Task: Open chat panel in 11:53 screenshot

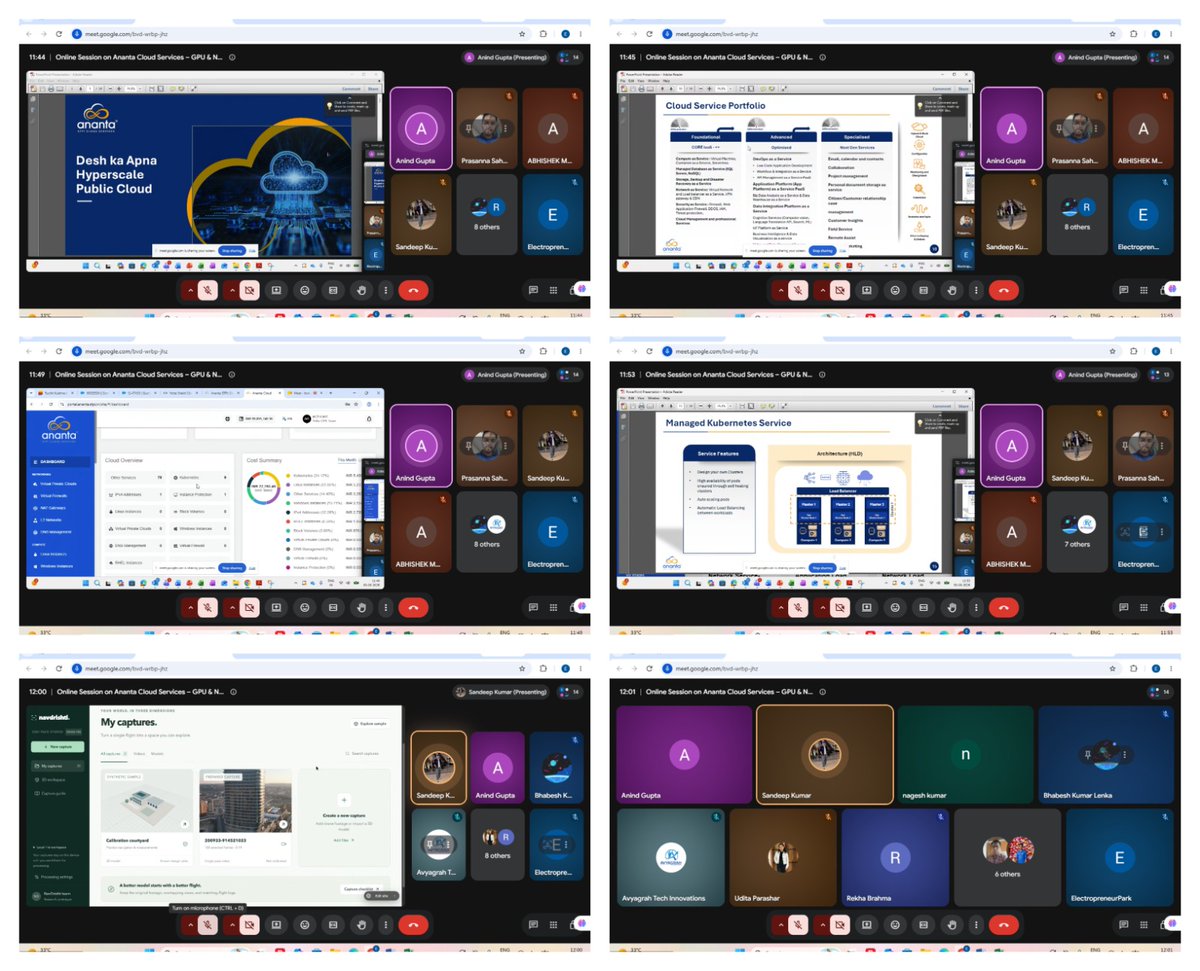Action: coord(1124,608)
